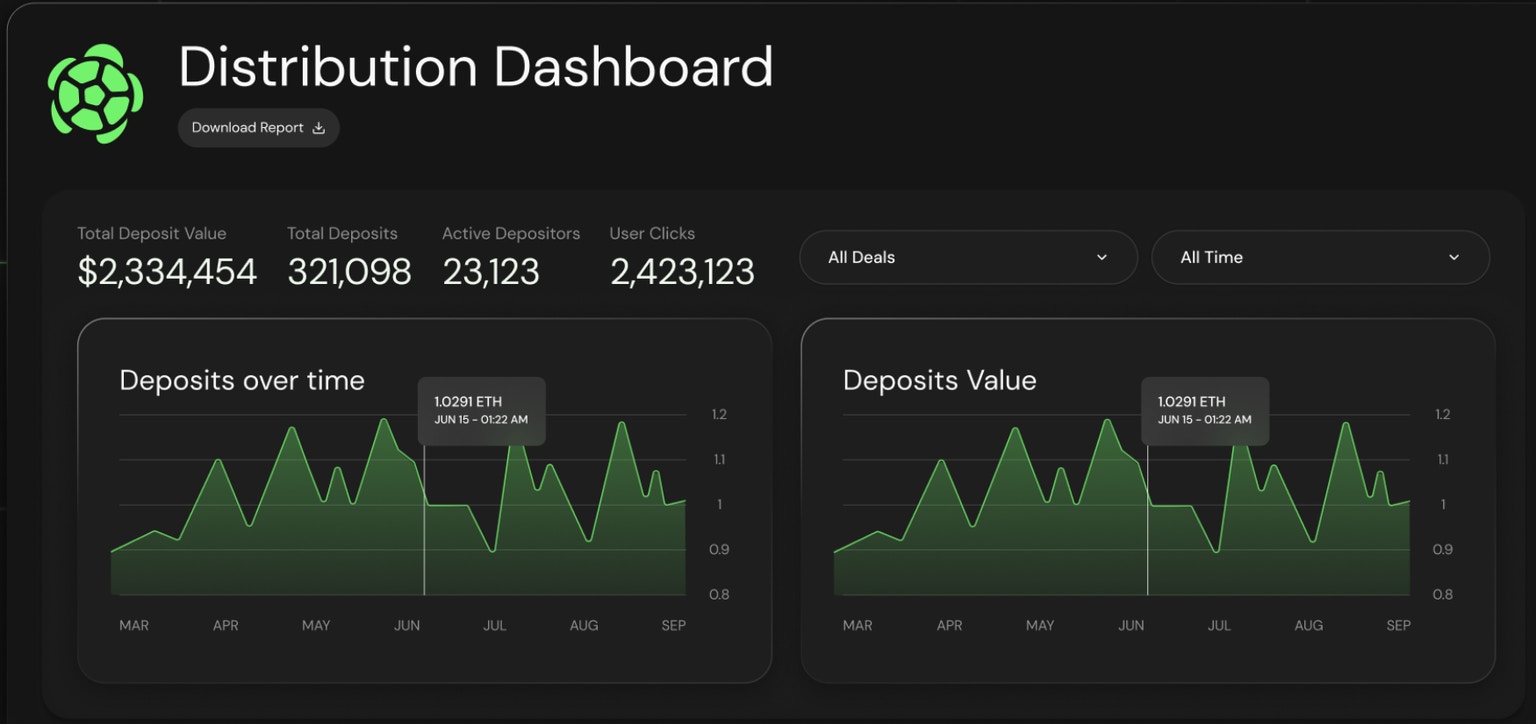Screen dimensions: 1536x724
Task: Expand the time range filter selector
Action: tap(1320, 257)
